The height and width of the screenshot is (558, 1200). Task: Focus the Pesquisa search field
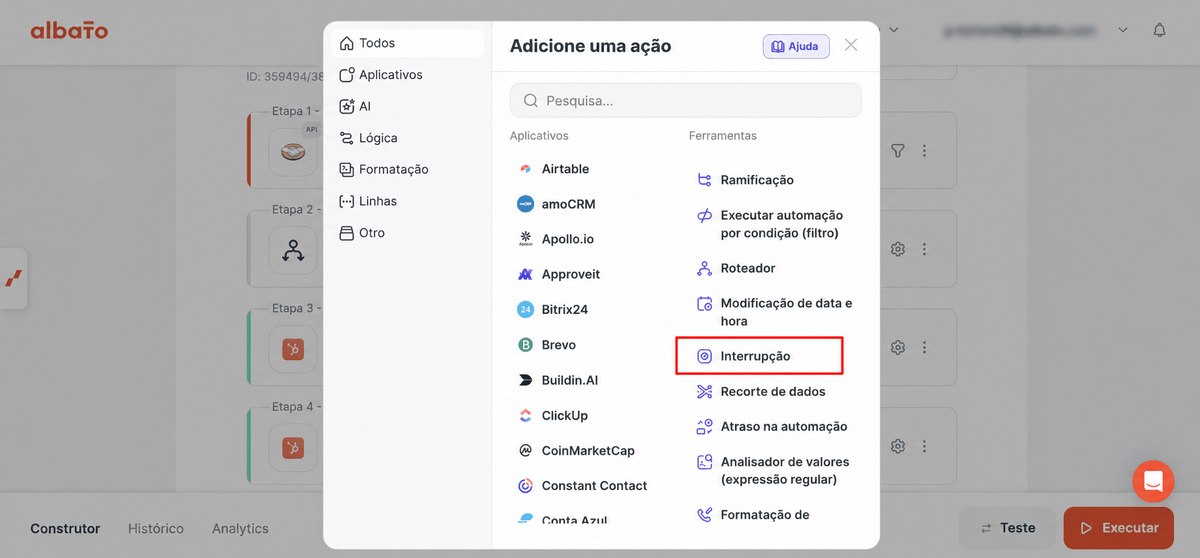tap(685, 100)
